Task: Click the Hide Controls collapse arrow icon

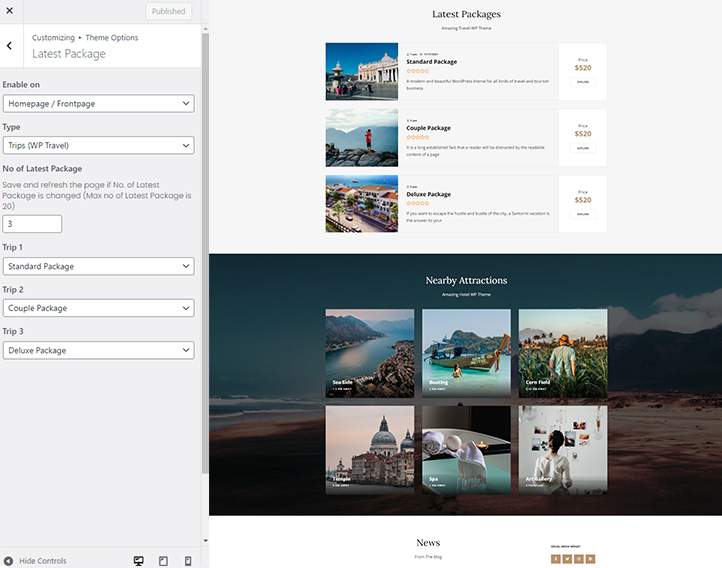Action: click(9, 561)
